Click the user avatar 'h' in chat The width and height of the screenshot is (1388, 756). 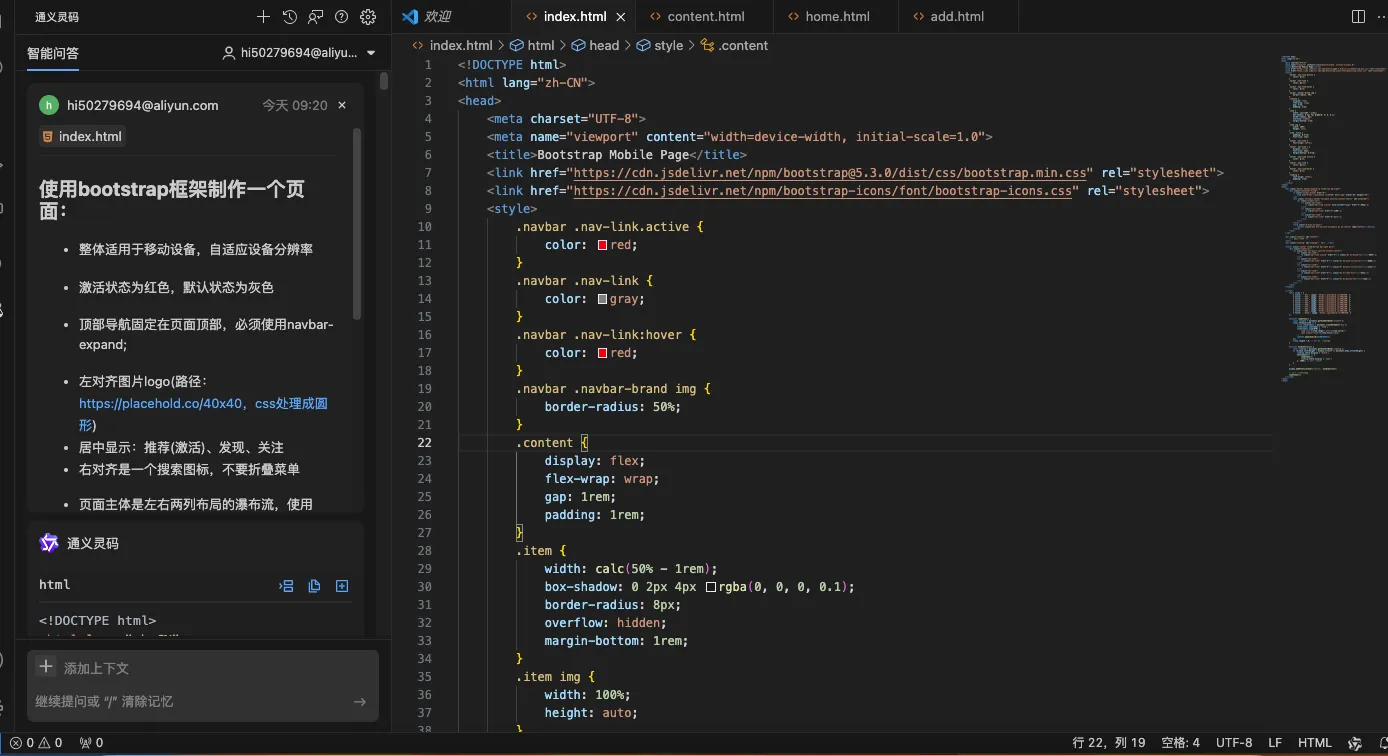(x=49, y=105)
